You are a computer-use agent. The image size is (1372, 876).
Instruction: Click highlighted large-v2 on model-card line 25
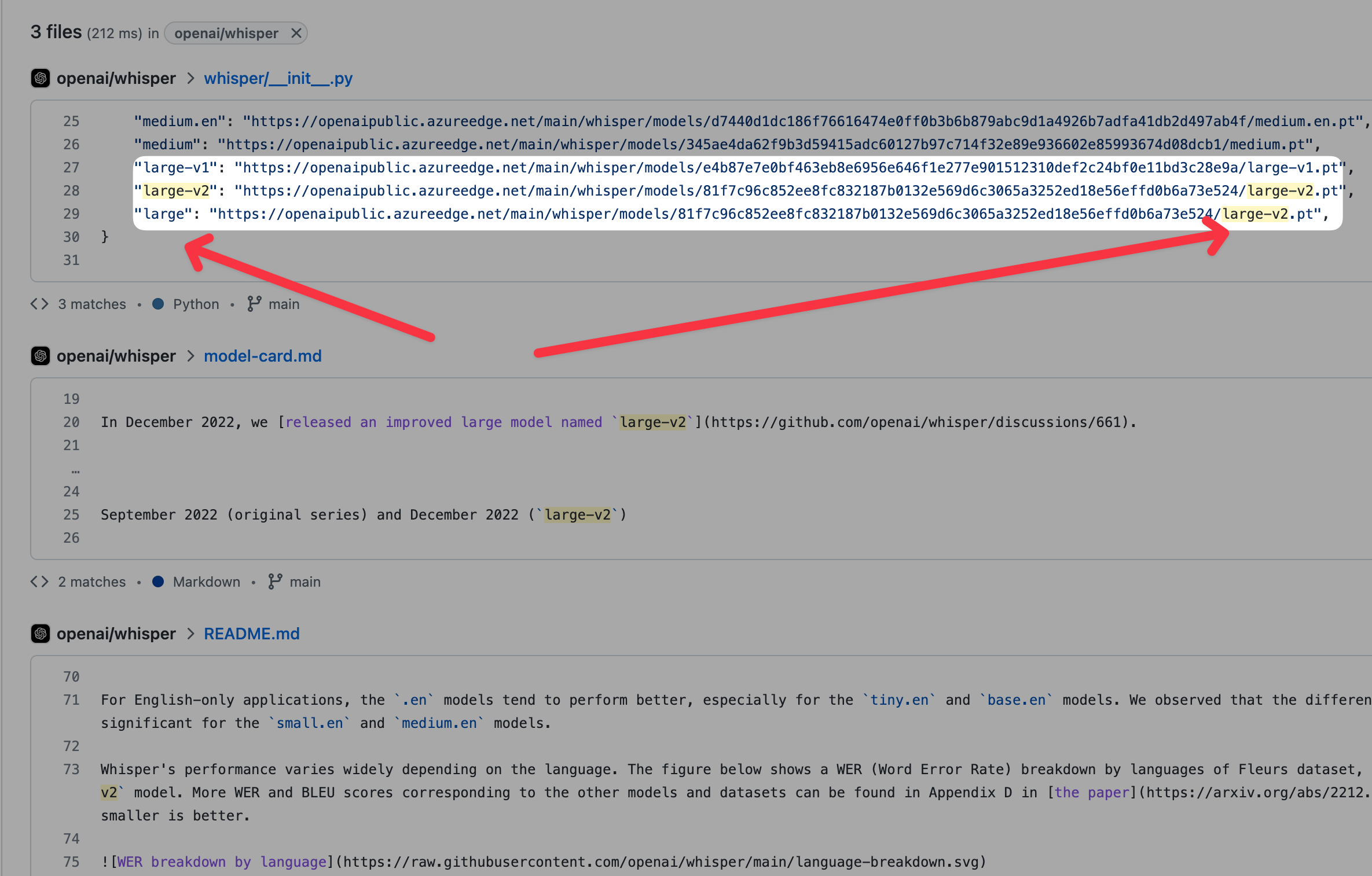578,514
